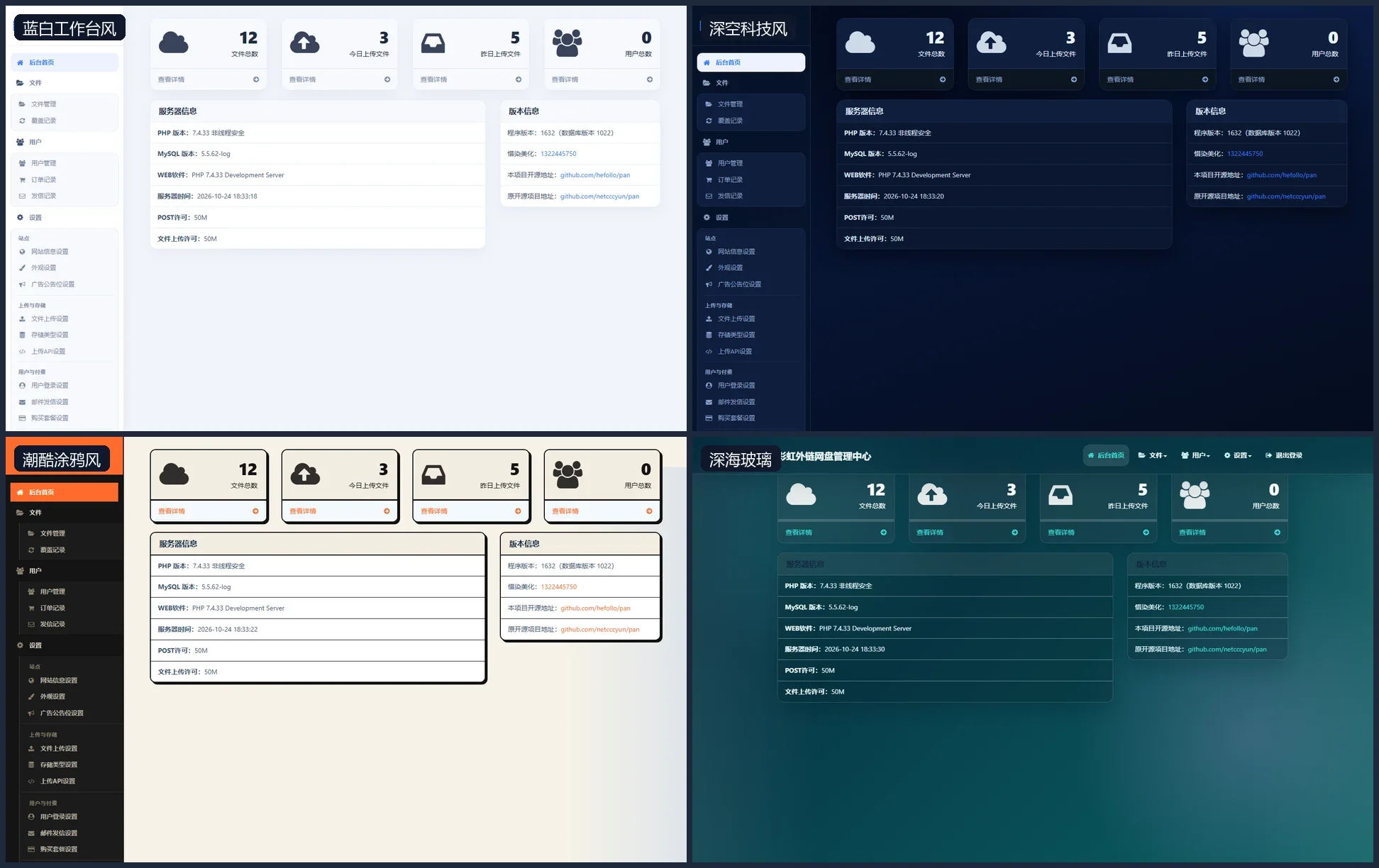
Task: Click the arrow circle icon in the 深空科技风 用户总数 card footer
Action: [x=1336, y=79]
